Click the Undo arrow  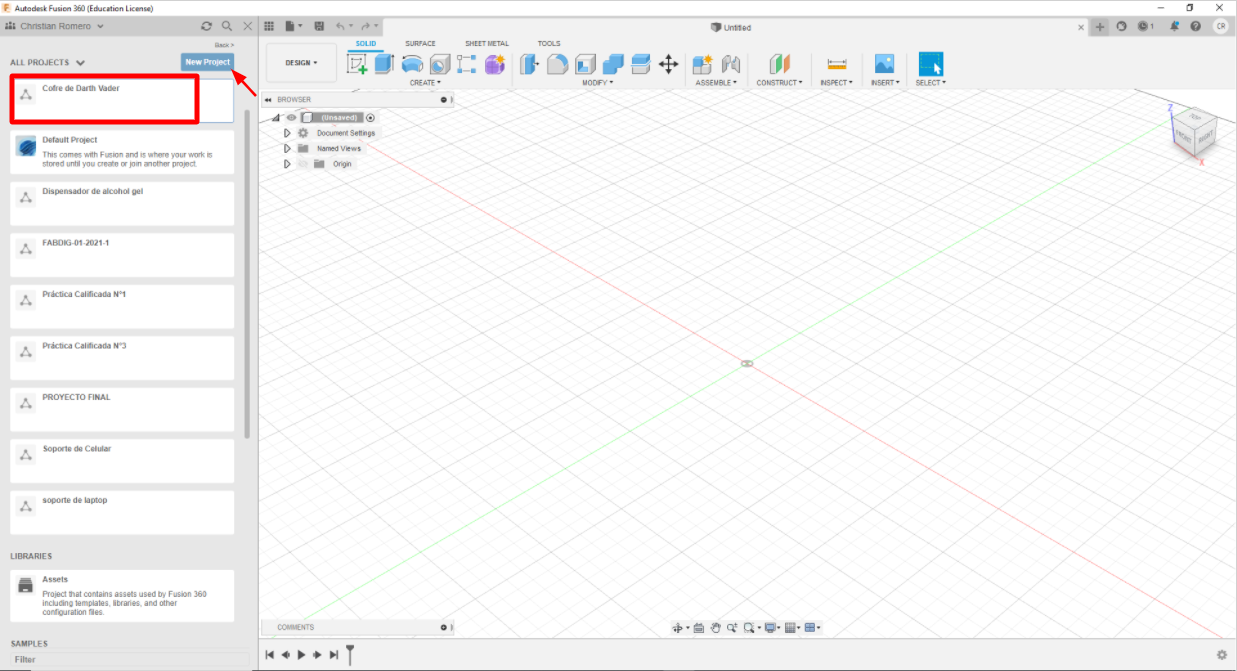341,26
